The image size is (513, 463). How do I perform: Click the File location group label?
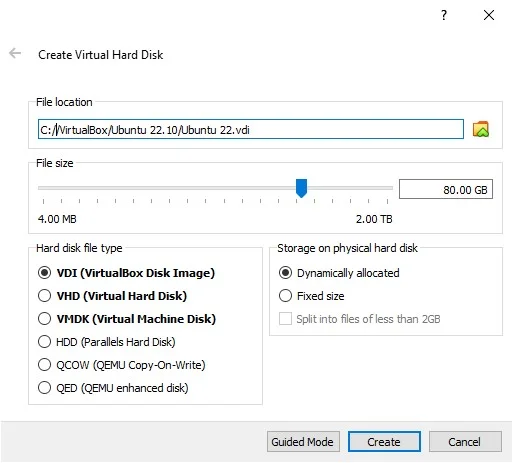tap(64, 102)
